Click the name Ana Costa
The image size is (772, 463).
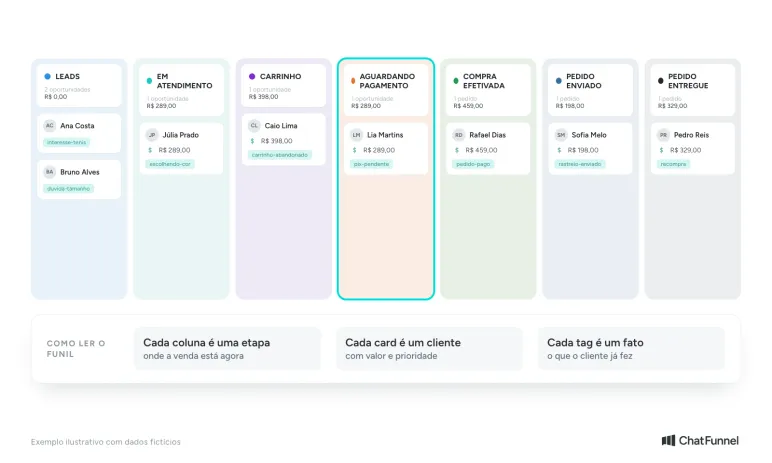77,126
